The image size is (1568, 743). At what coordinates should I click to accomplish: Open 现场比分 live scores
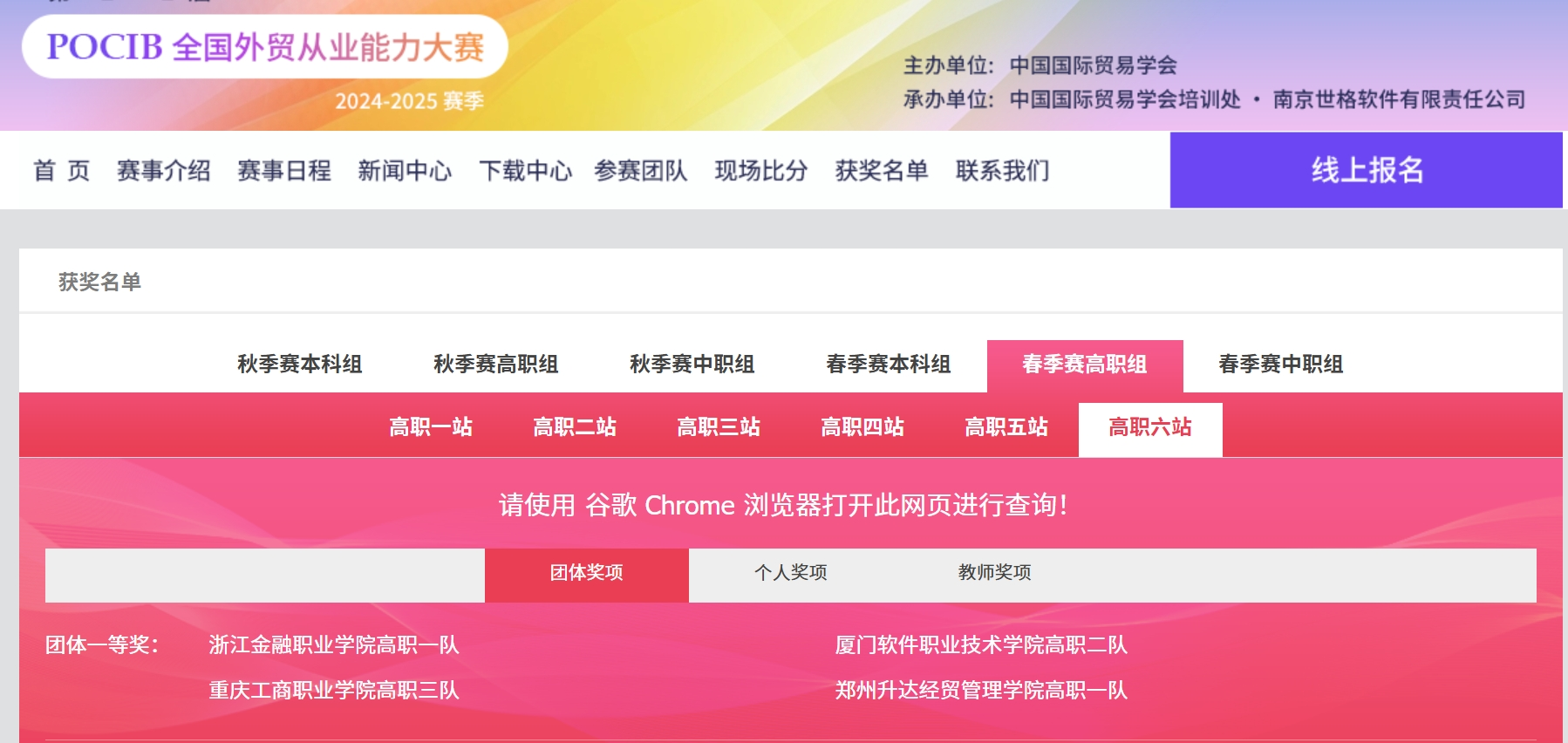(x=761, y=171)
